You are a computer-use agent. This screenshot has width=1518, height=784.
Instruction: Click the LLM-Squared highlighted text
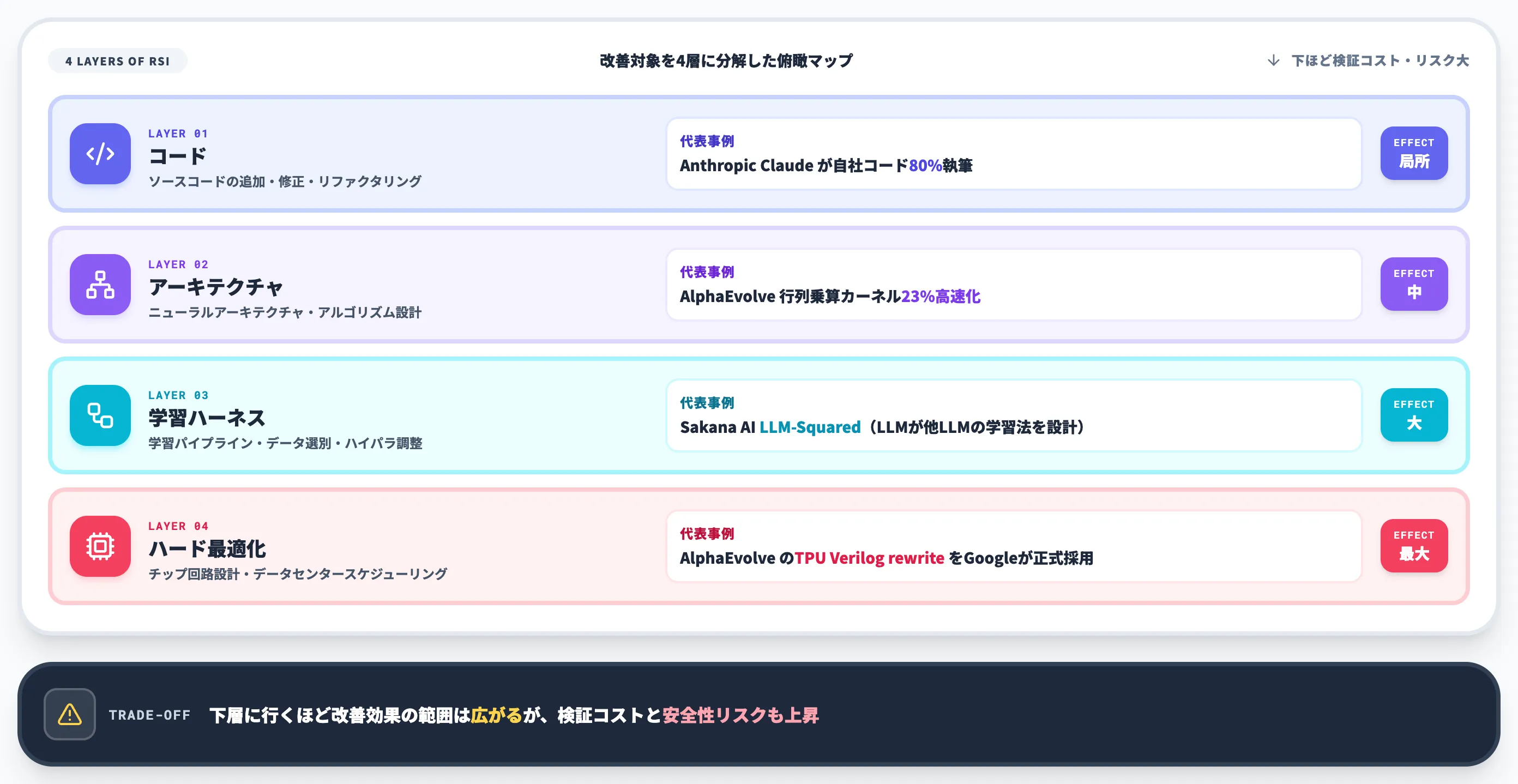(810, 427)
